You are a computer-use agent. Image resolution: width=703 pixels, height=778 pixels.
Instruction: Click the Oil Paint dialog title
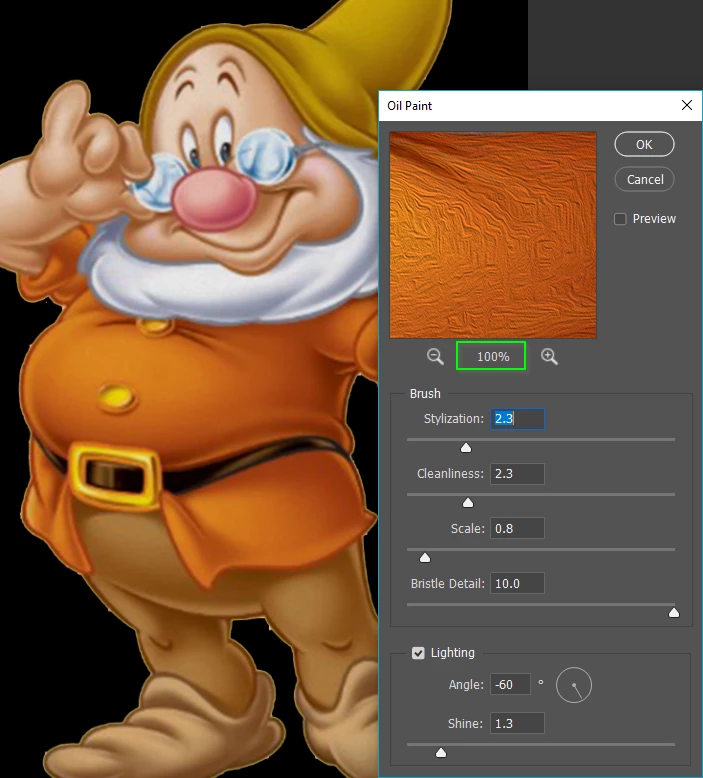click(409, 106)
